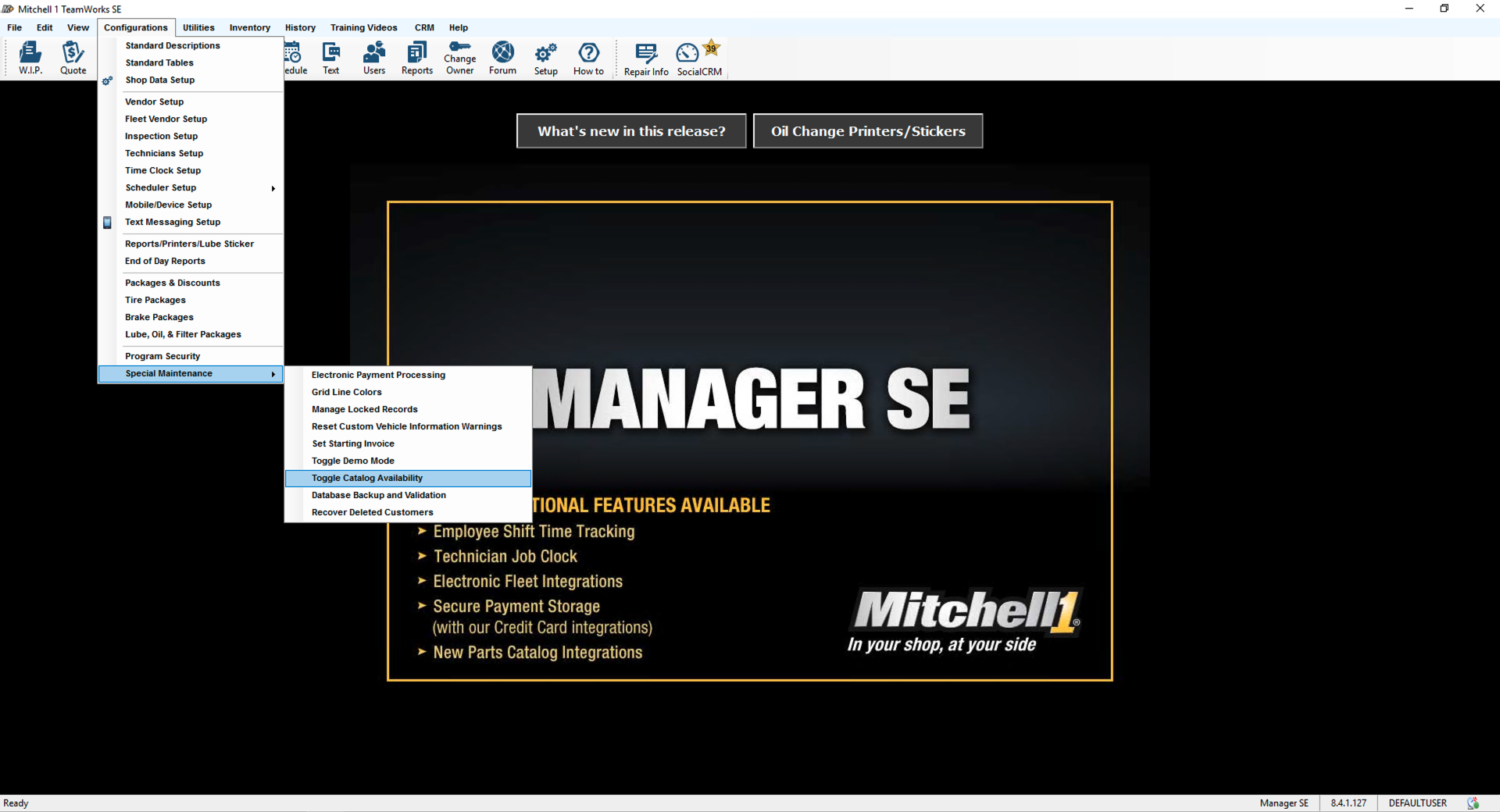This screenshot has height=812, width=1500.
Task: Open the Text messaging tool
Action: click(x=331, y=57)
